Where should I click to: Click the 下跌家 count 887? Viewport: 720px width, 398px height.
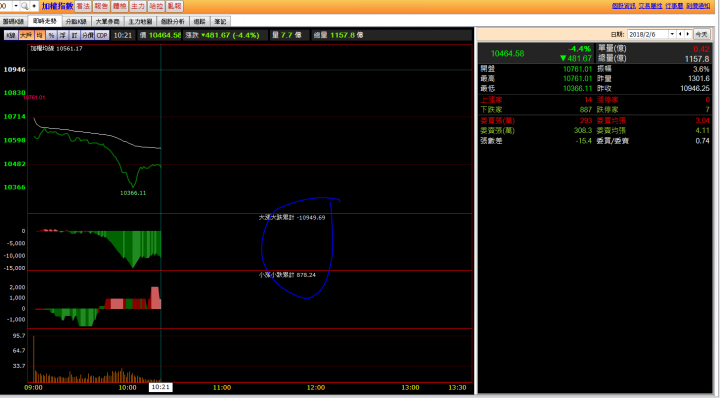(x=585, y=110)
